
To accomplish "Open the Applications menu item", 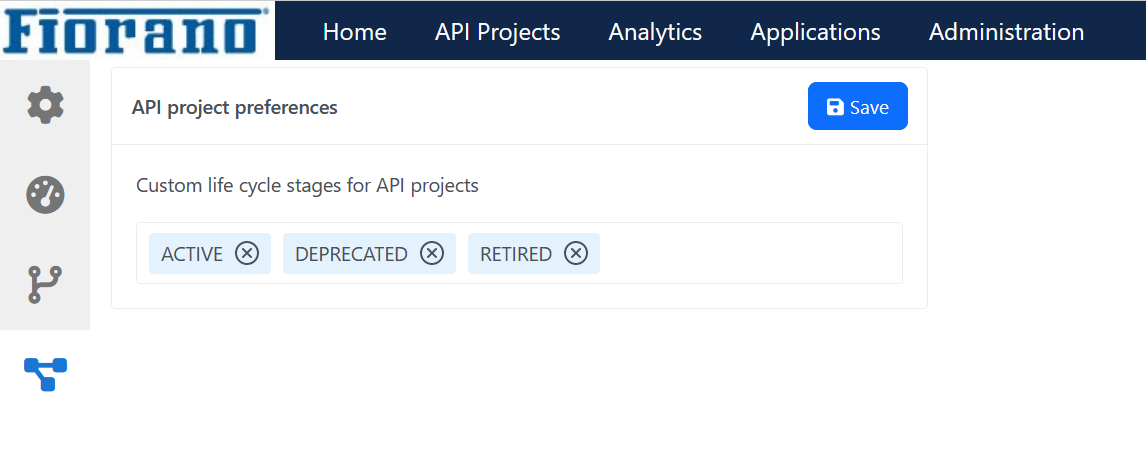I will click(816, 32).
